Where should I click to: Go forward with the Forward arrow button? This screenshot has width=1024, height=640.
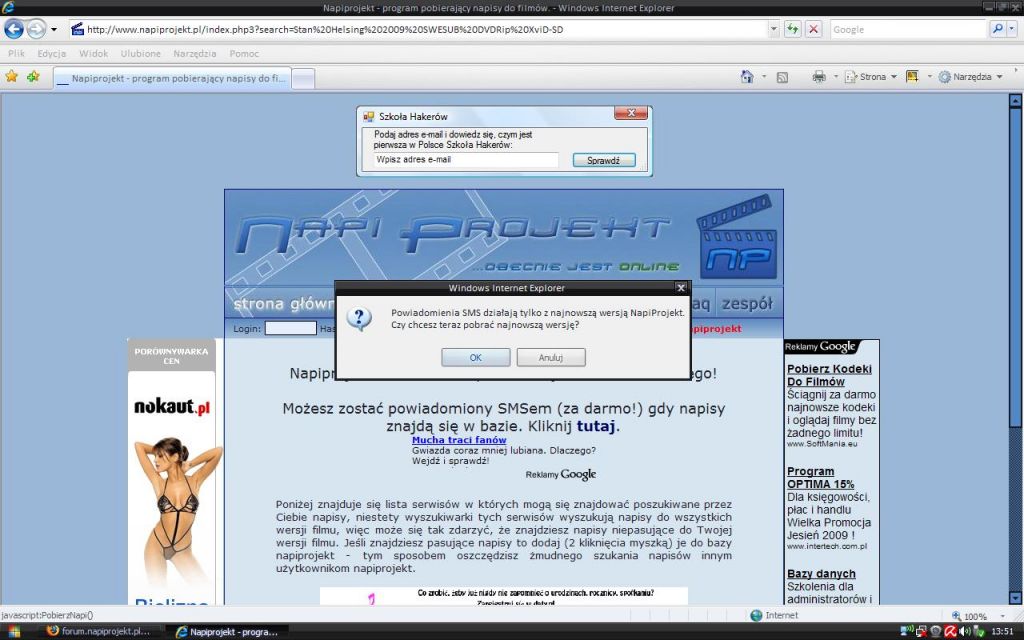pos(37,29)
